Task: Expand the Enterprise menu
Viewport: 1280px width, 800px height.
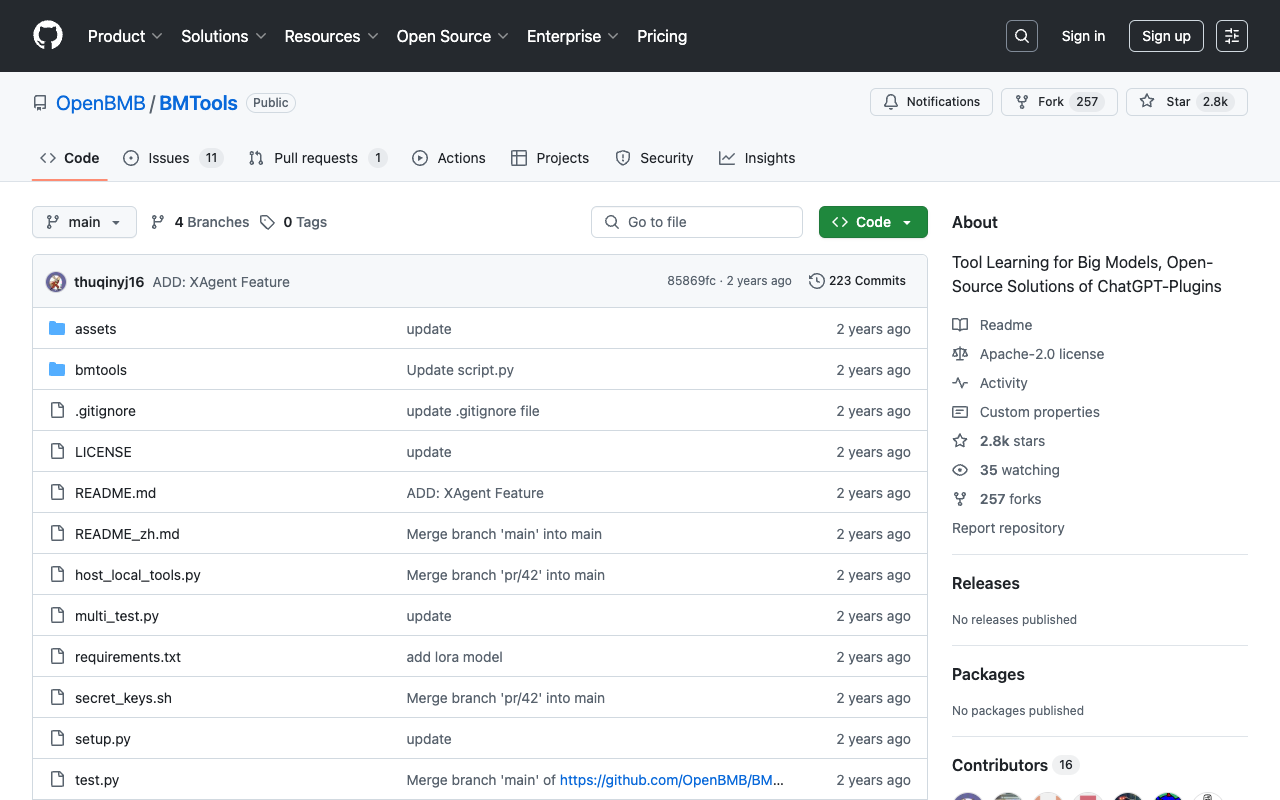Action: pyautogui.click(x=573, y=36)
